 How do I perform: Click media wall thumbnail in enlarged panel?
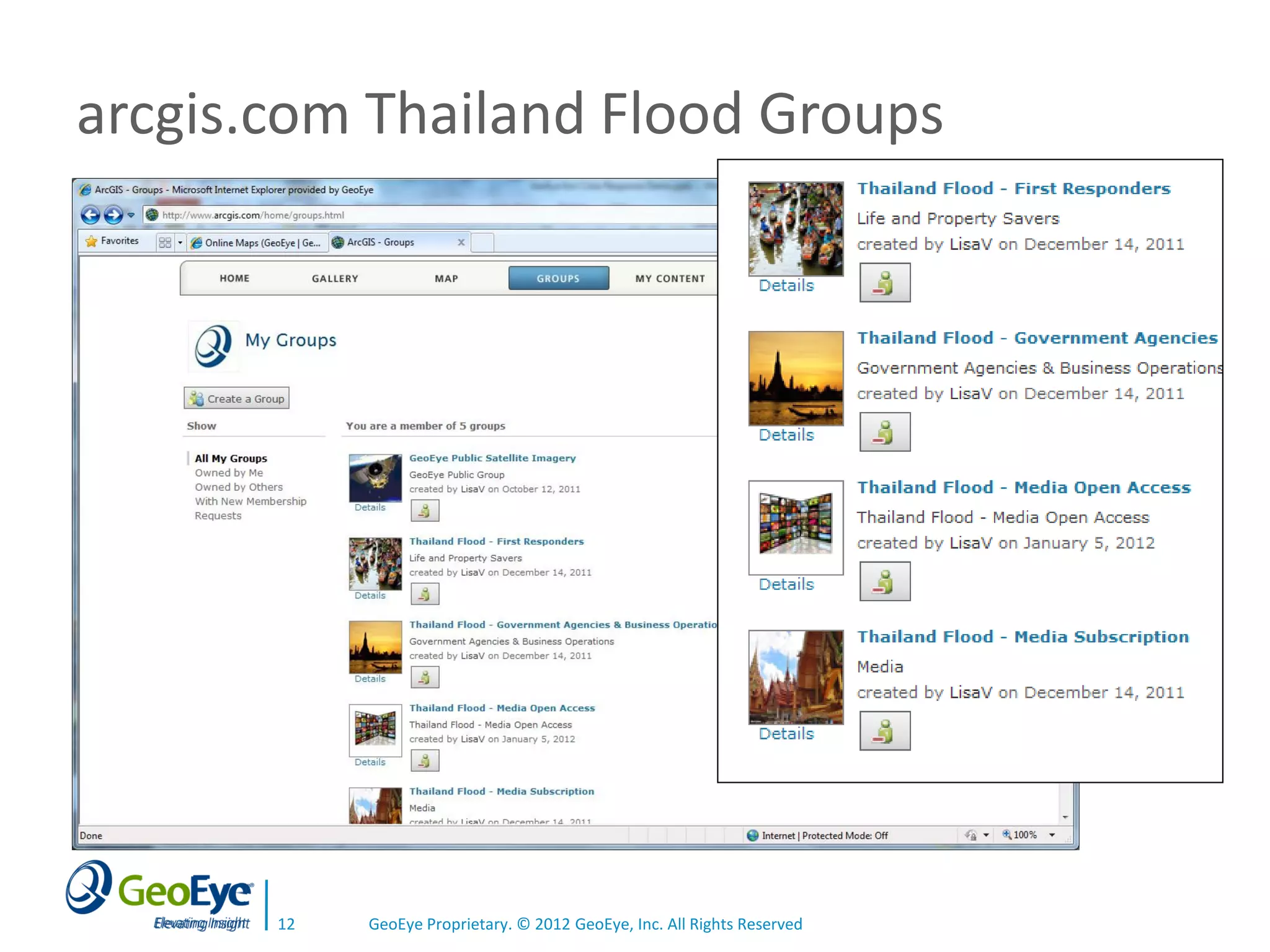796,527
